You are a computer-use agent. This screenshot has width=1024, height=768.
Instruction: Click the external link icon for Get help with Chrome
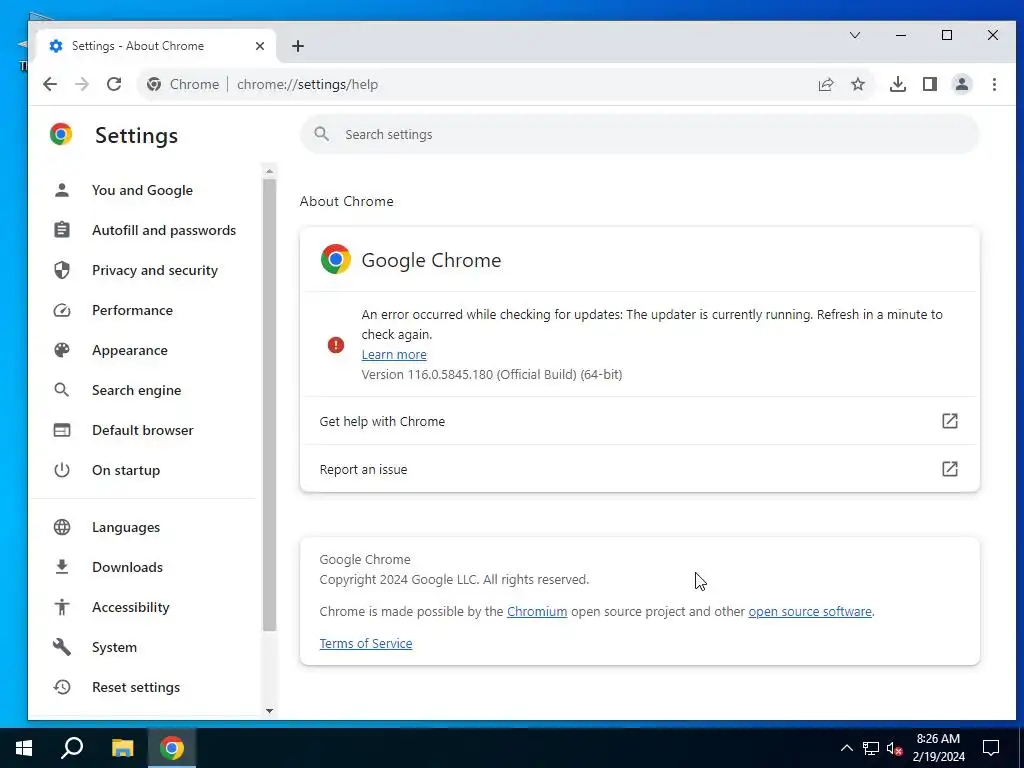click(950, 421)
